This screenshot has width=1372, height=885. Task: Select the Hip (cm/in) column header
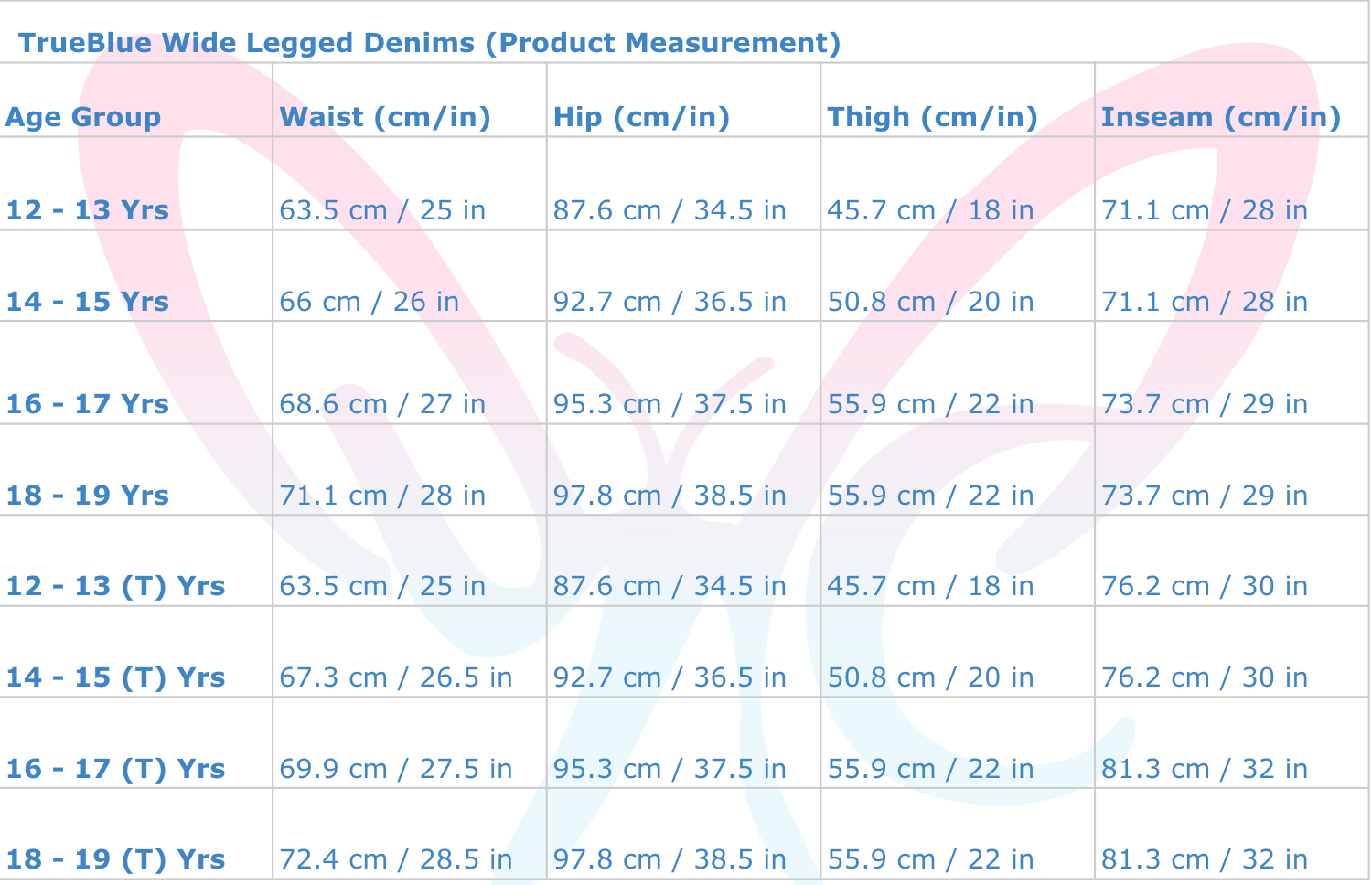click(641, 117)
